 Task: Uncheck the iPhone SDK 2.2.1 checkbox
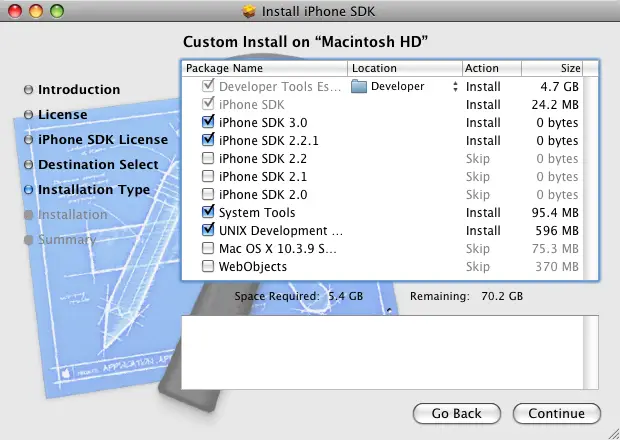(x=208, y=141)
